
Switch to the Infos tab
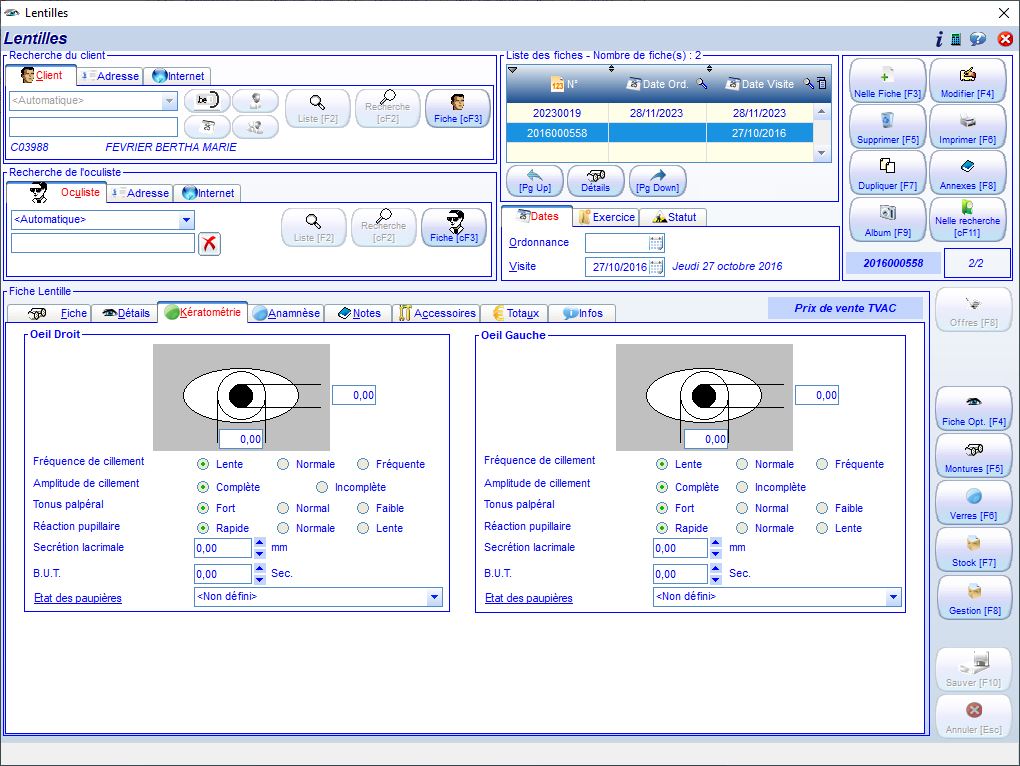pos(582,313)
